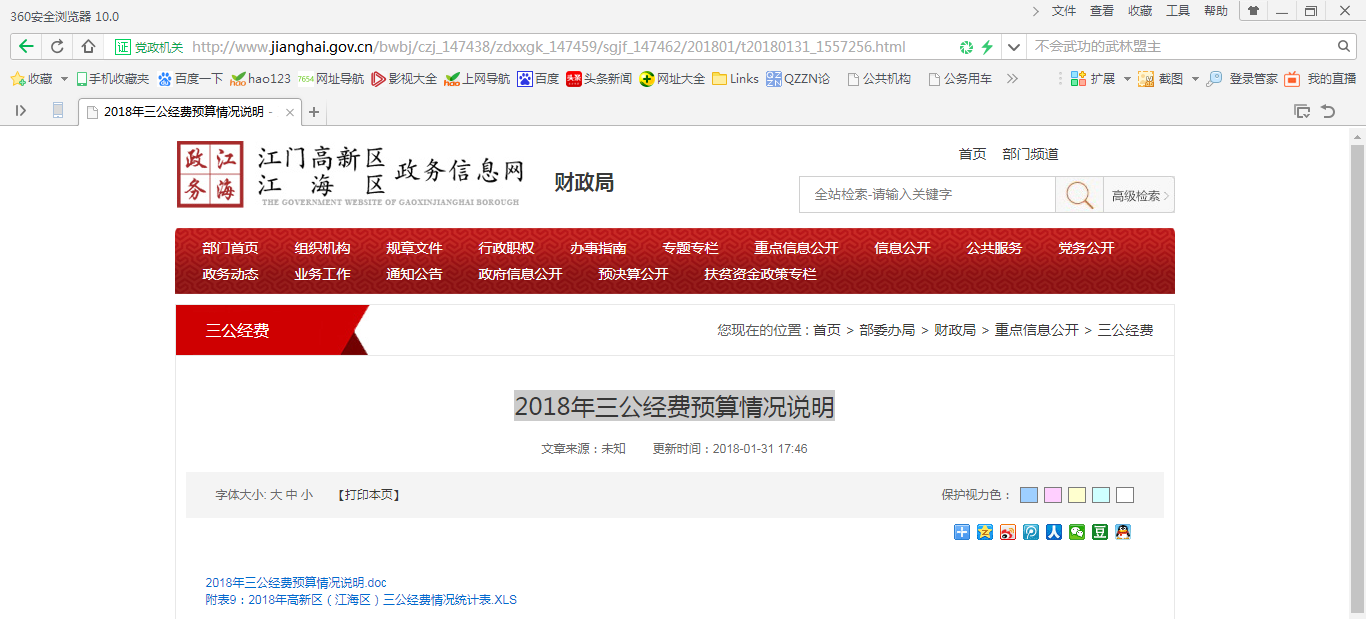Image resolution: width=1366 pixels, height=619 pixels.
Task: Open the 高级检索 advanced search
Action: pos(1139,195)
